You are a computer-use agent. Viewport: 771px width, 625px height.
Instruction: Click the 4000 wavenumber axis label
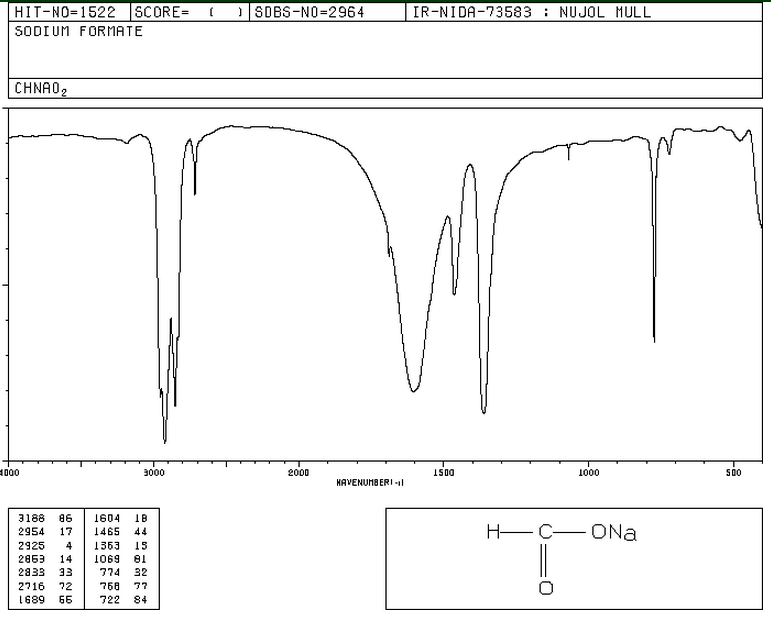9,473
